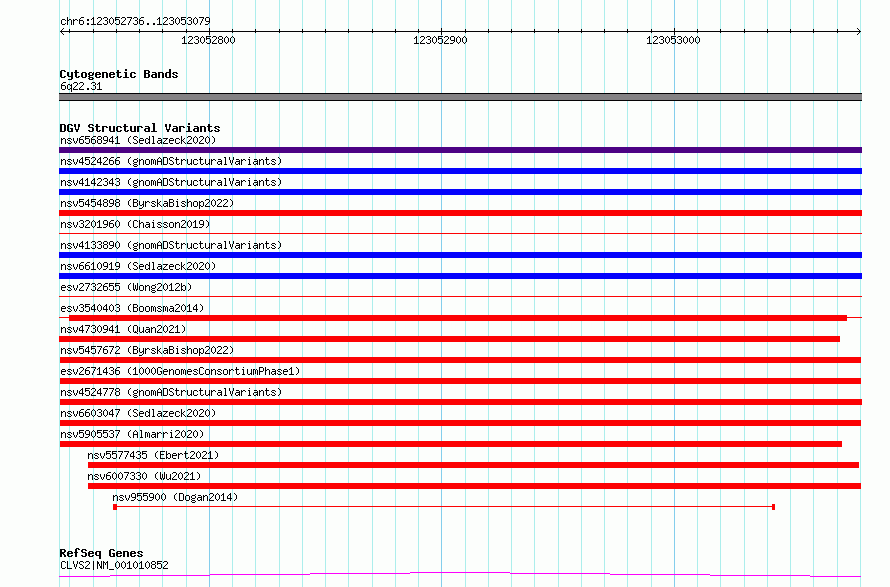890x587 pixels.
Task: Click the magenta CLVS2 gene line
Action: point(460,575)
